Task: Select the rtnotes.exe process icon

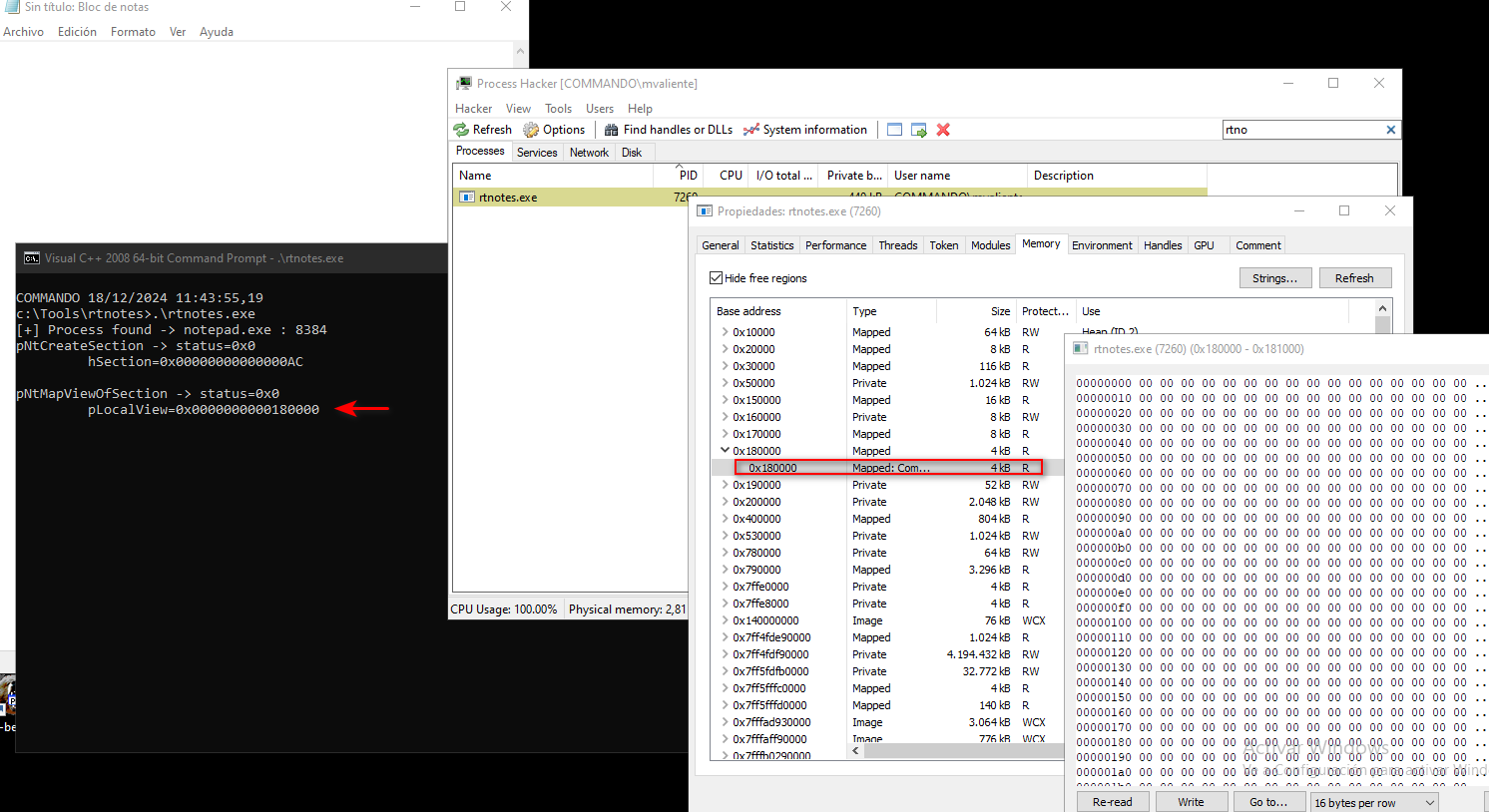Action: pyautogui.click(x=466, y=198)
